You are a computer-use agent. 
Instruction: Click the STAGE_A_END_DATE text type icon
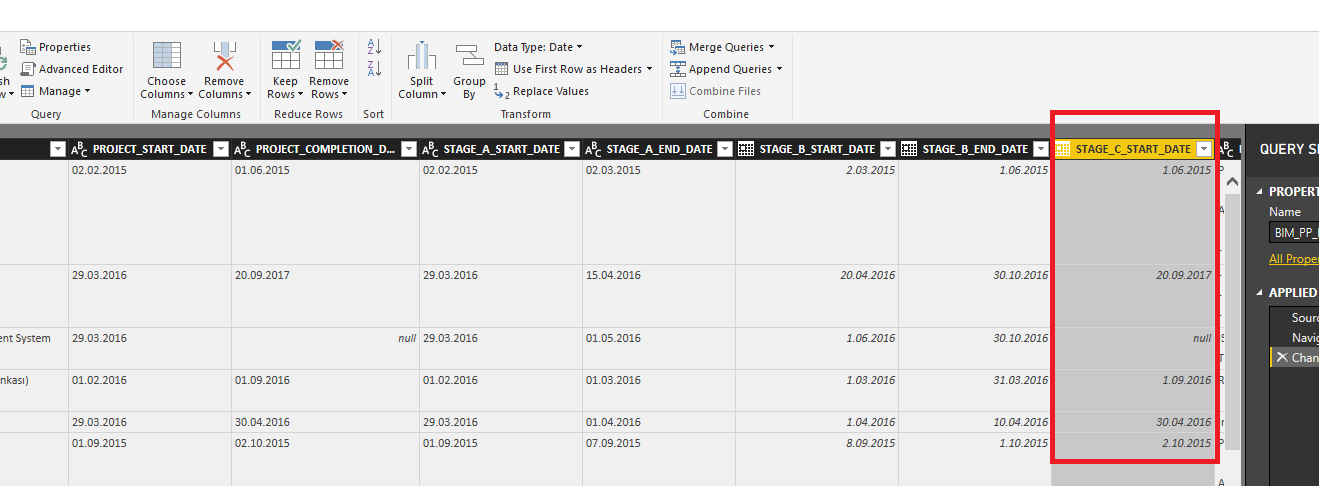[x=594, y=149]
